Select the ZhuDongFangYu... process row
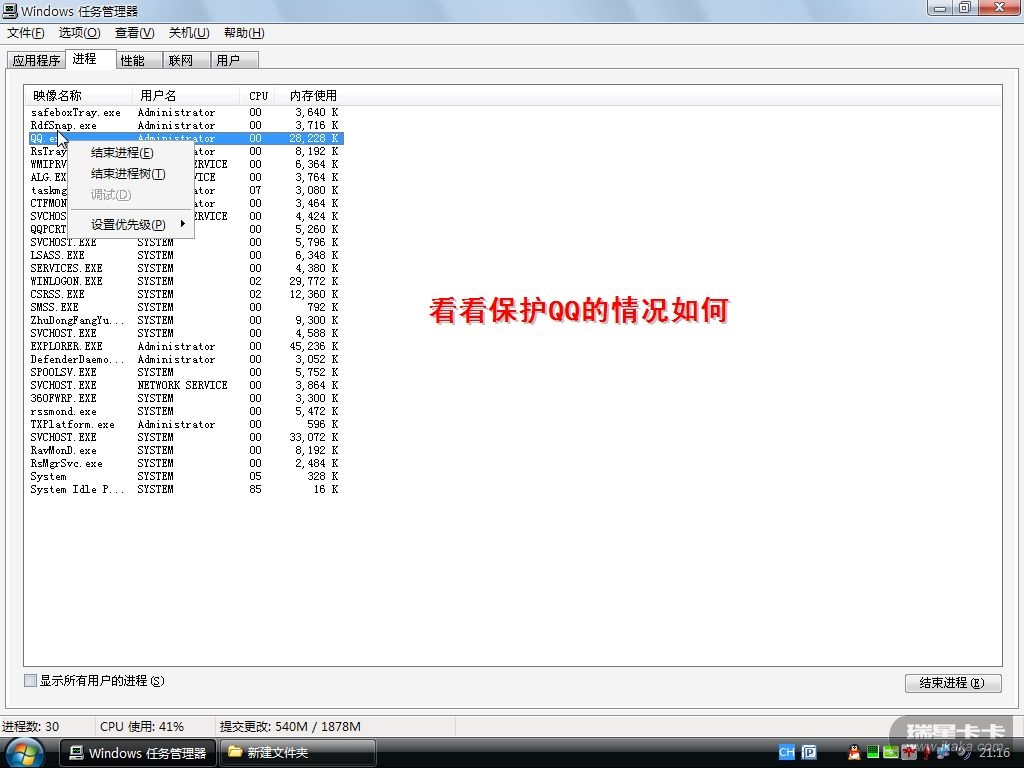 (185, 321)
